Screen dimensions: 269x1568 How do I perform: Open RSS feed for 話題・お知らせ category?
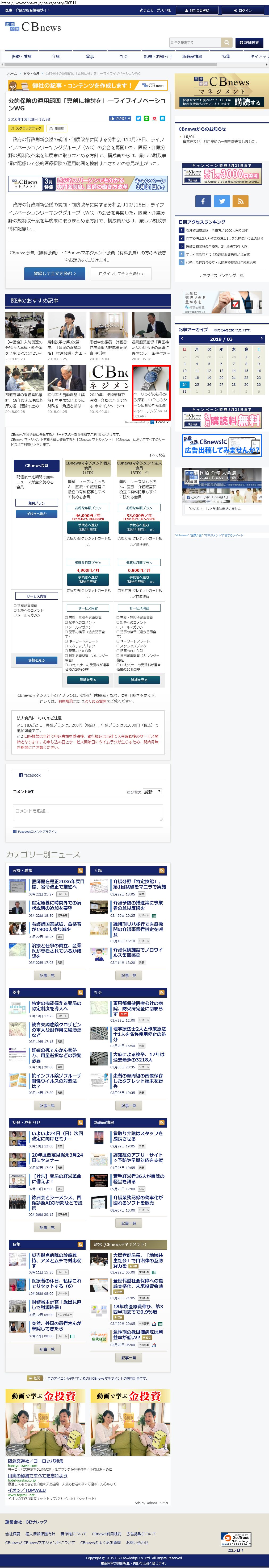(80, 1122)
